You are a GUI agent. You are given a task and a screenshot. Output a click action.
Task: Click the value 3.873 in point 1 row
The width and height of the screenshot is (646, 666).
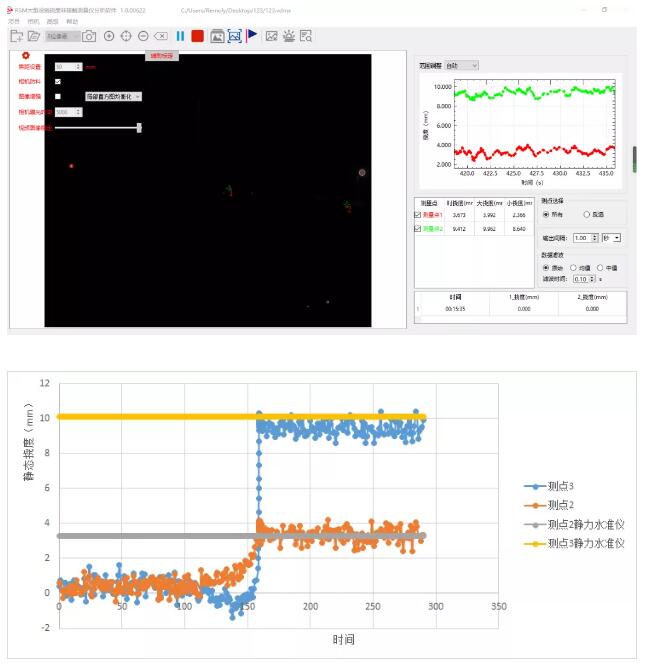[459, 215]
